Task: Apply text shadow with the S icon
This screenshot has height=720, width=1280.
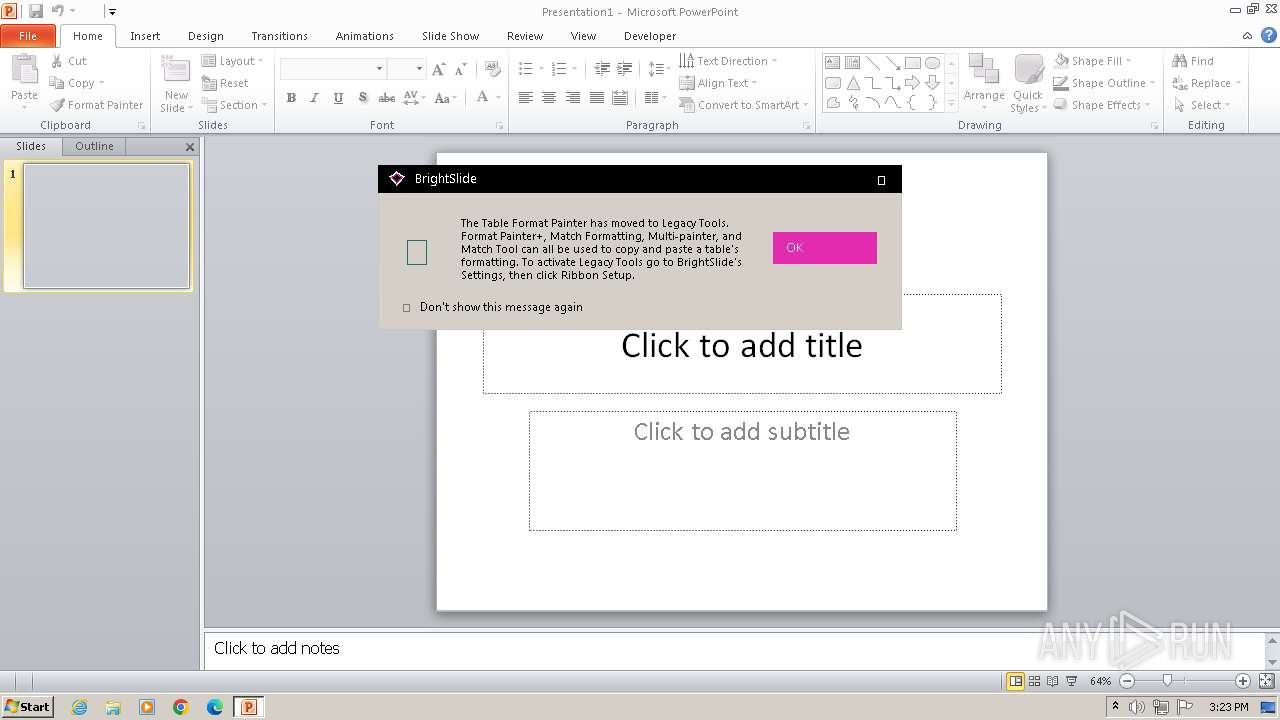Action: pyautogui.click(x=362, y=98)
